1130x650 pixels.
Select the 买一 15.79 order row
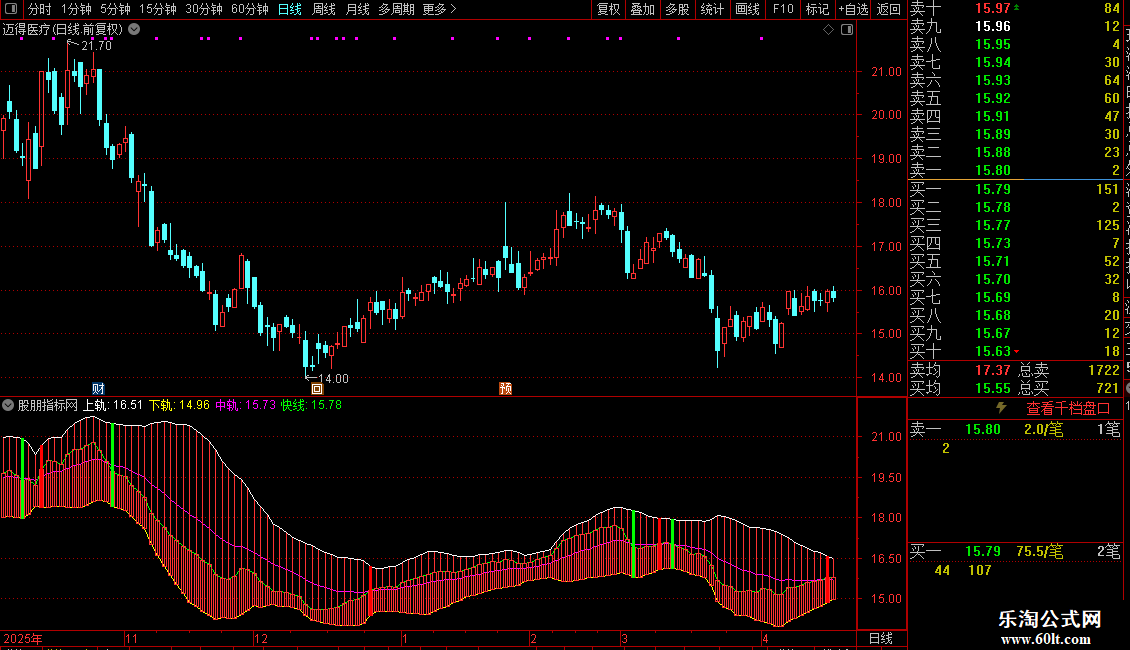click(1015, 189)
